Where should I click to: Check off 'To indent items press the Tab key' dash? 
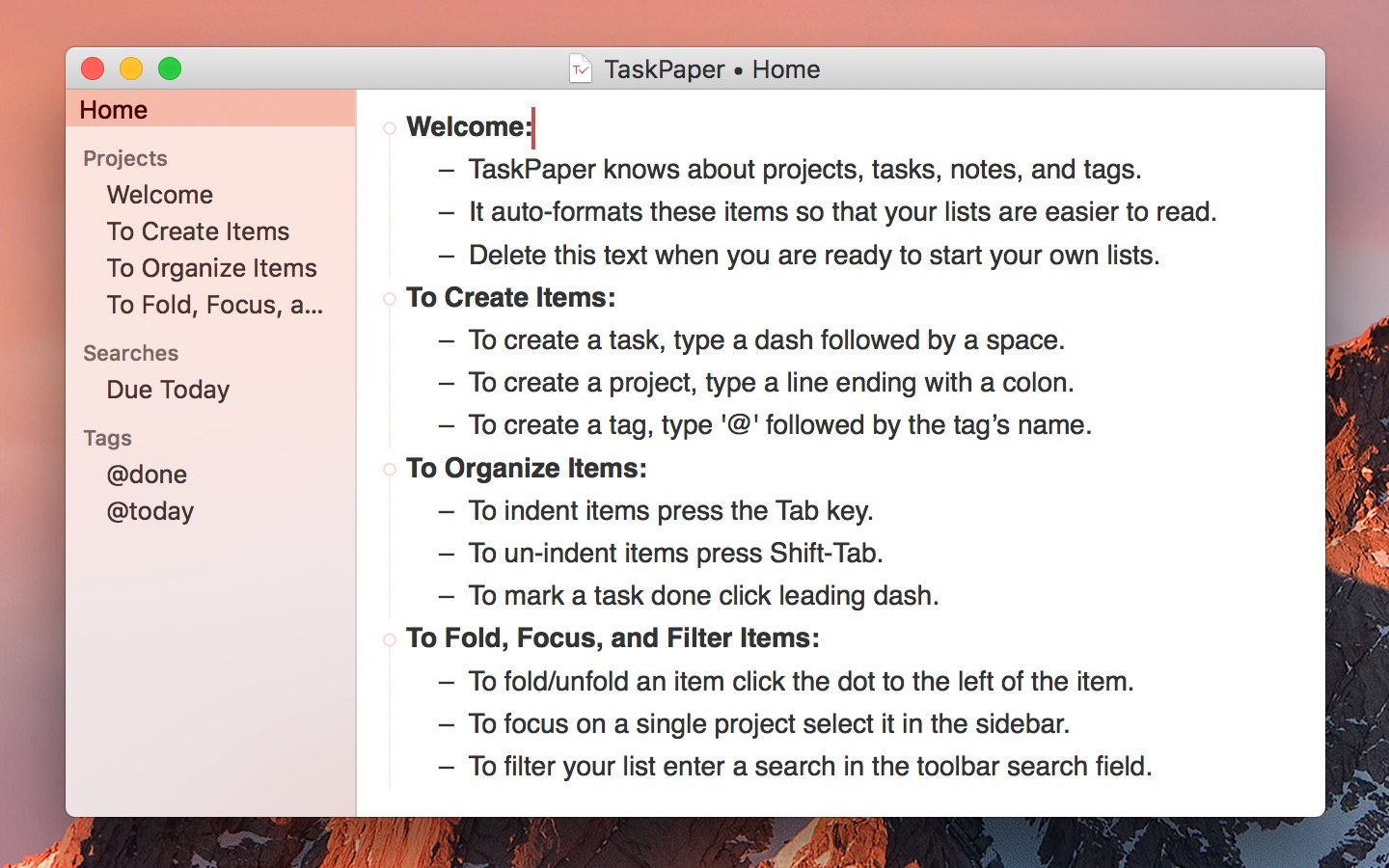point(446,512)
